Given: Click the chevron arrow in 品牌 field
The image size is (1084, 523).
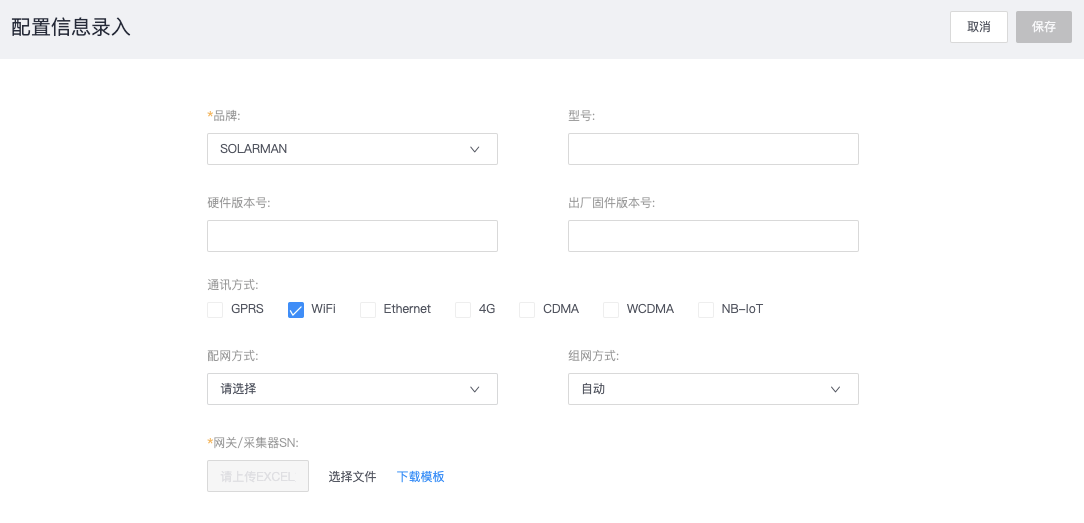Looking at the screenshot, I should coord(474,149).
